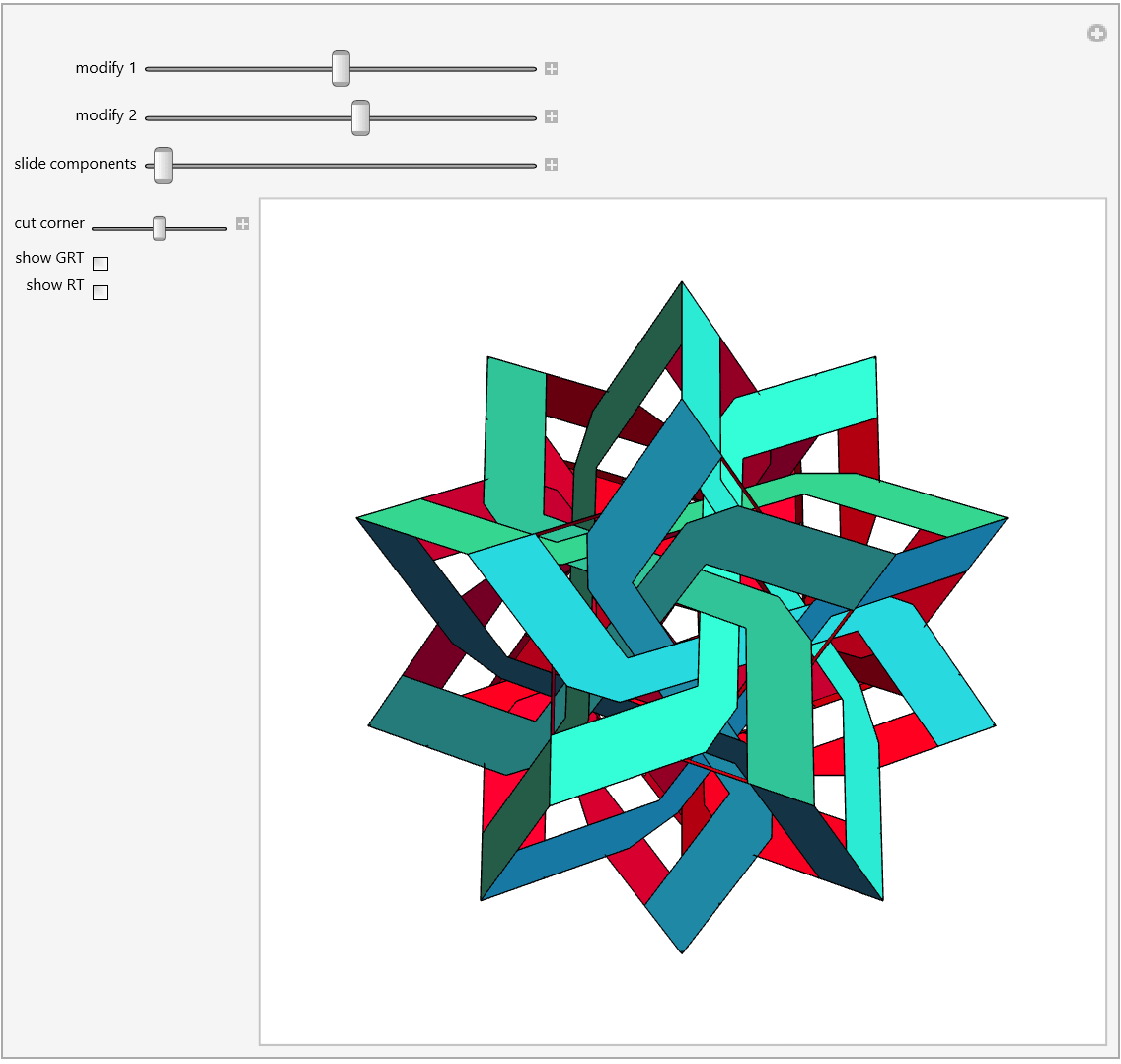Expand the slide components slider controls
The height and width of the screenshot is (1064, 1121).
tap(551, 165)
